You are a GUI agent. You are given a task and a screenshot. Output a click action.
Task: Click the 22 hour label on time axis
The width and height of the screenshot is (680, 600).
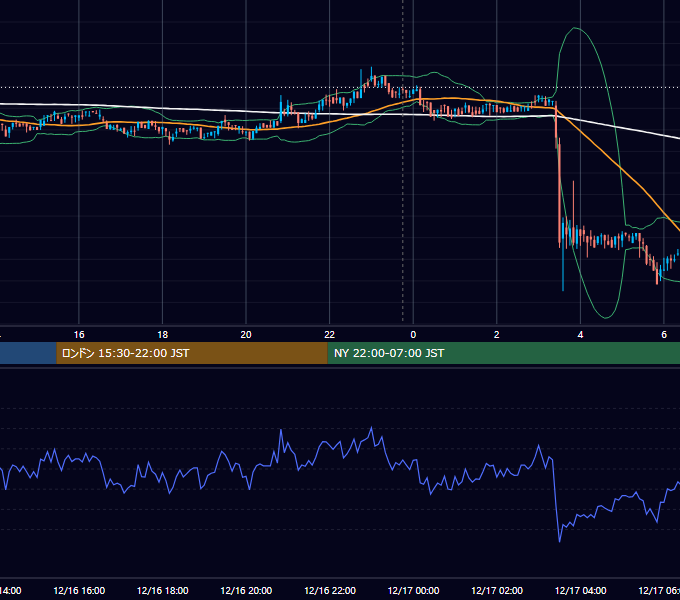coord(330,335)
